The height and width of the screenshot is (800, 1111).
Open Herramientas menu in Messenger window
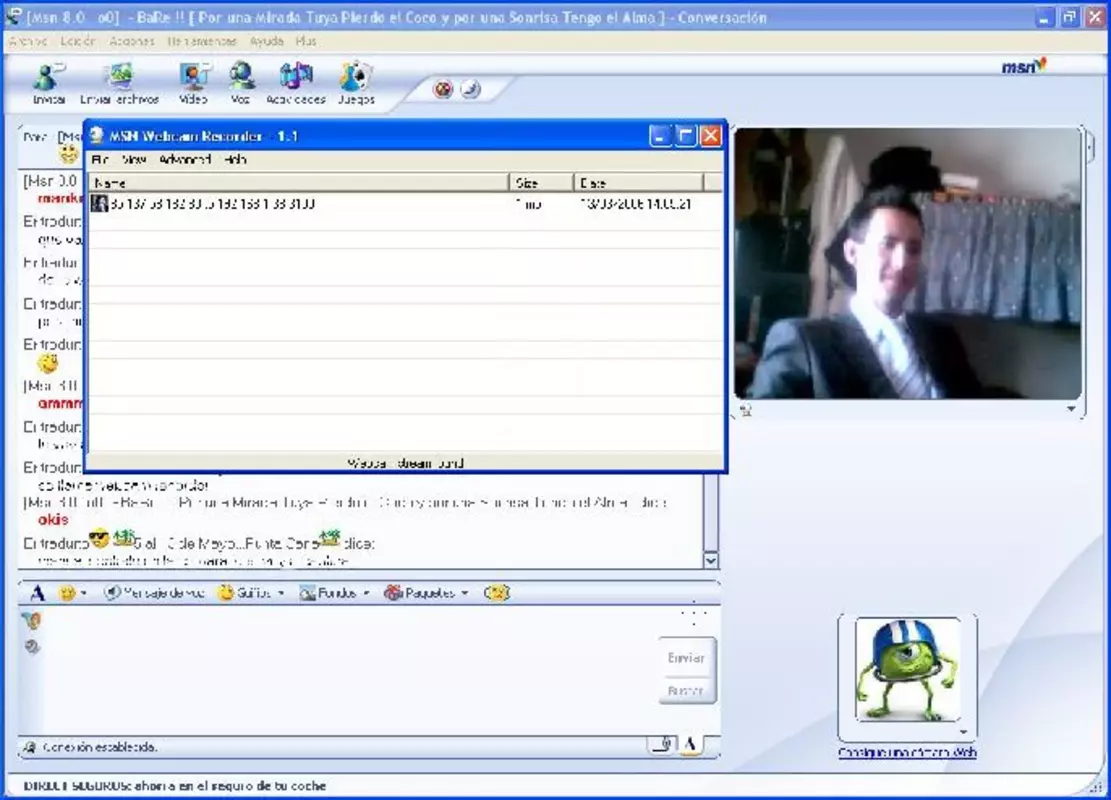[x=202, y=41]
